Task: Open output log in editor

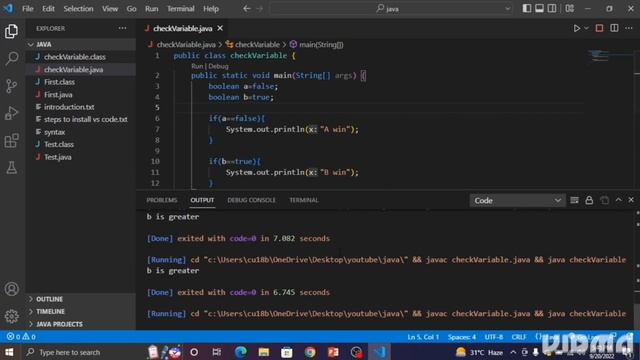Action: tap(604, 200)
